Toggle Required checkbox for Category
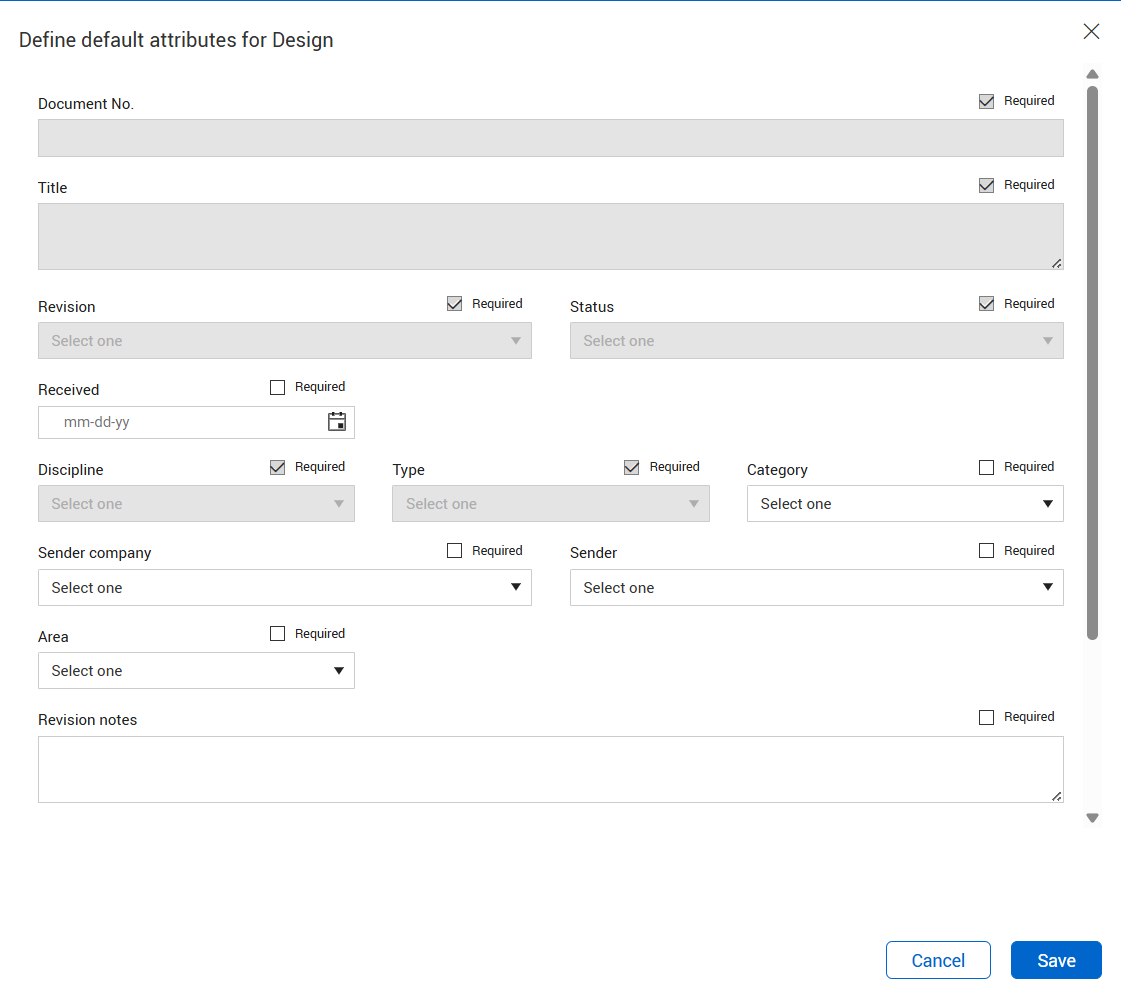Viewport: 1121px width, 994px height. coord(987,467)
